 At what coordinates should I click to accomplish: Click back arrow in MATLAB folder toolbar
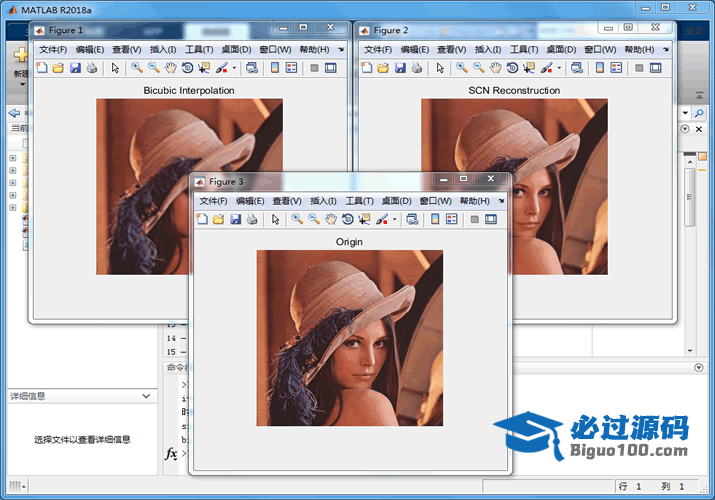click(x=14, y=113)
